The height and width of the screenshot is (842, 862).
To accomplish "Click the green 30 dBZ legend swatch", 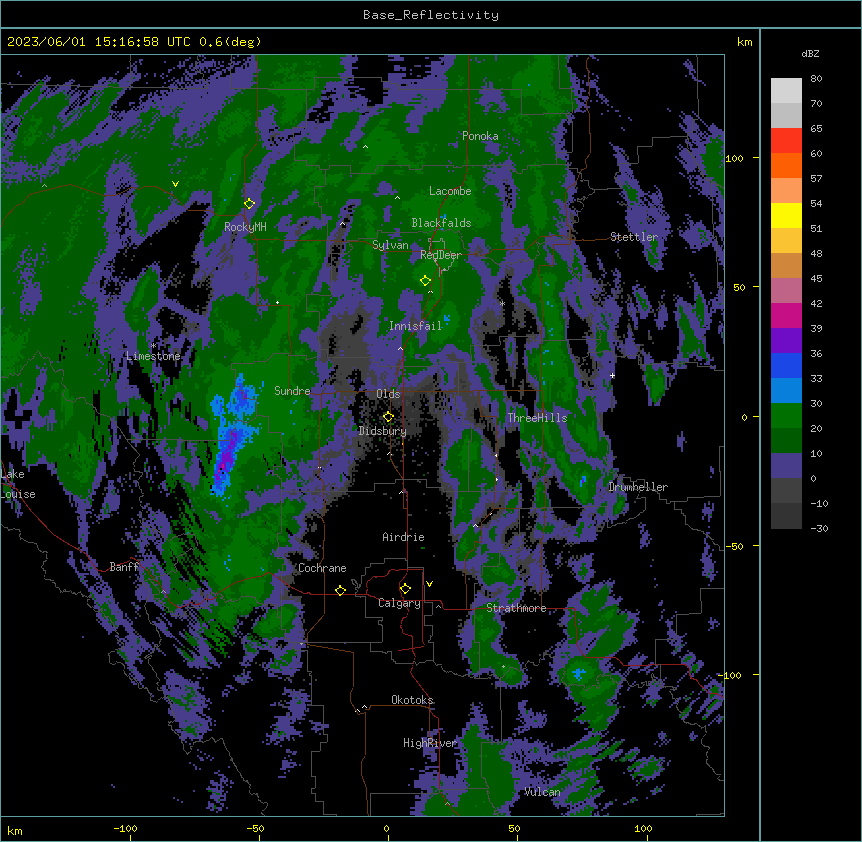I will pyautogui.click(x=786, y=416).
